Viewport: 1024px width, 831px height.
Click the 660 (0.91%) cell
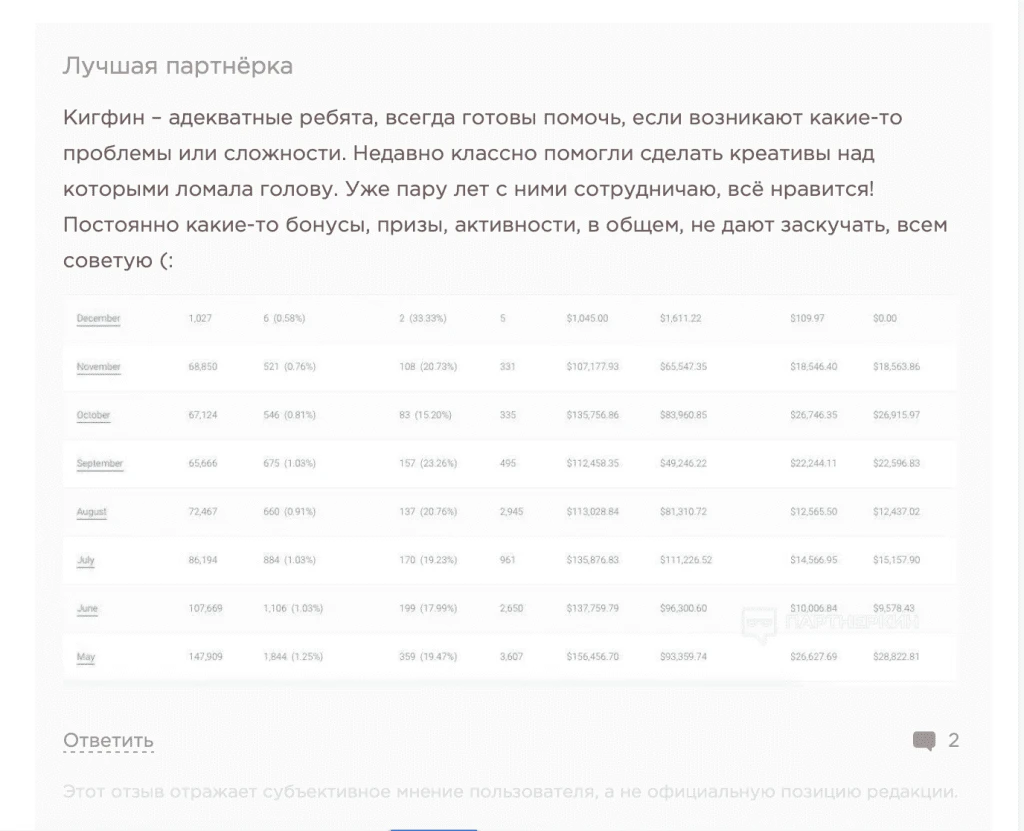click(x=289, y=512)
